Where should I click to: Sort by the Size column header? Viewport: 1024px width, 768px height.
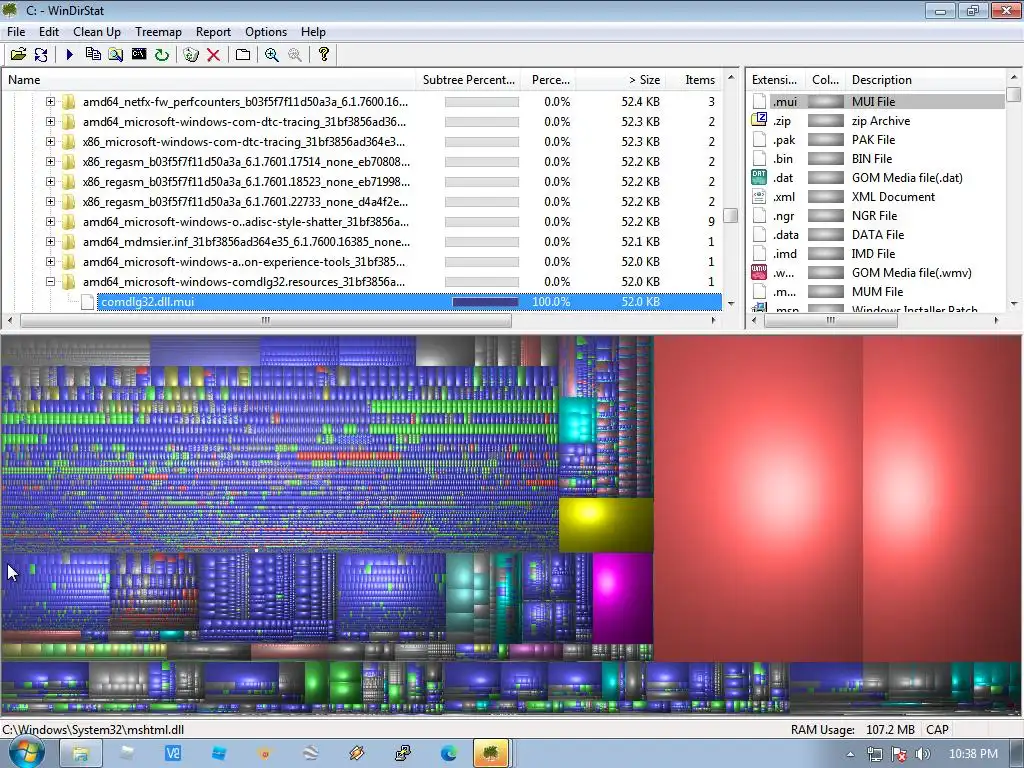tap(620, 80)
